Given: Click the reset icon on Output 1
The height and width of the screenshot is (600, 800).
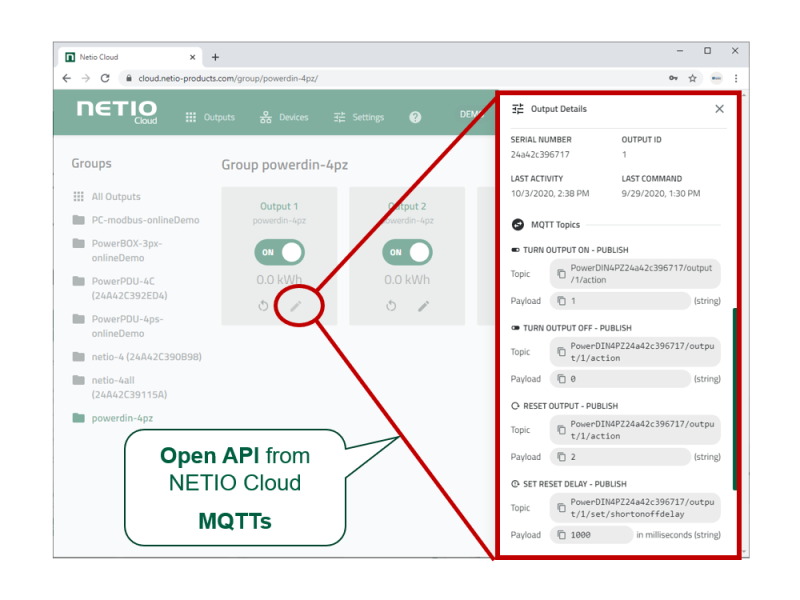Looking at the screenshot, I should (x=263, y=306).
